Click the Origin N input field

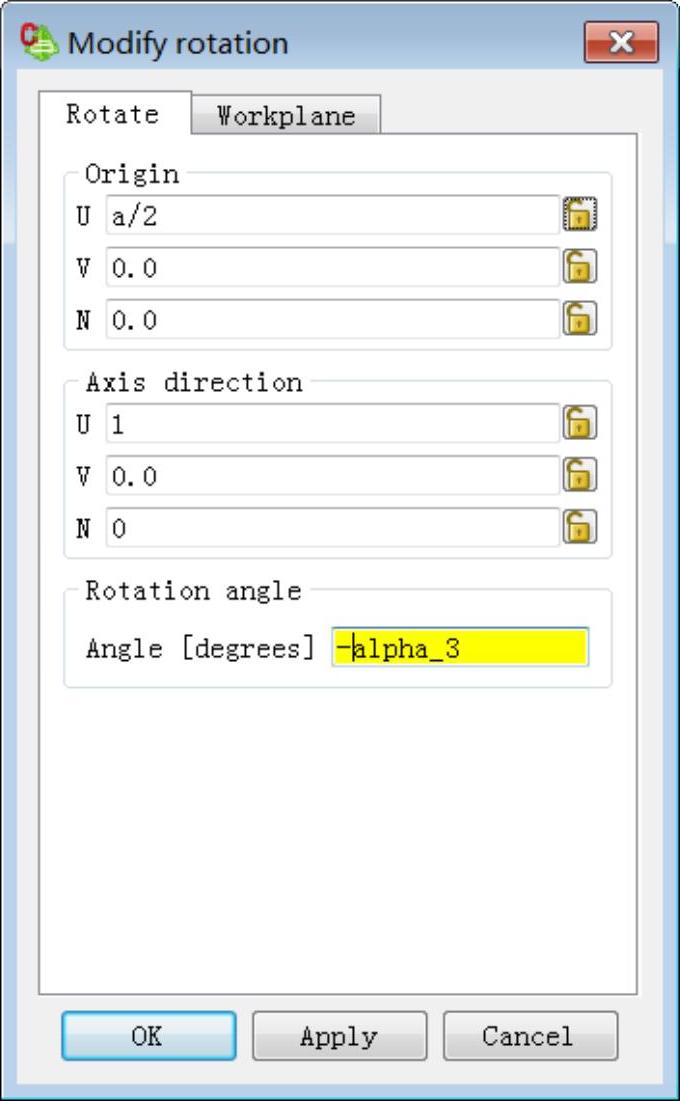(x=331, y=319)
